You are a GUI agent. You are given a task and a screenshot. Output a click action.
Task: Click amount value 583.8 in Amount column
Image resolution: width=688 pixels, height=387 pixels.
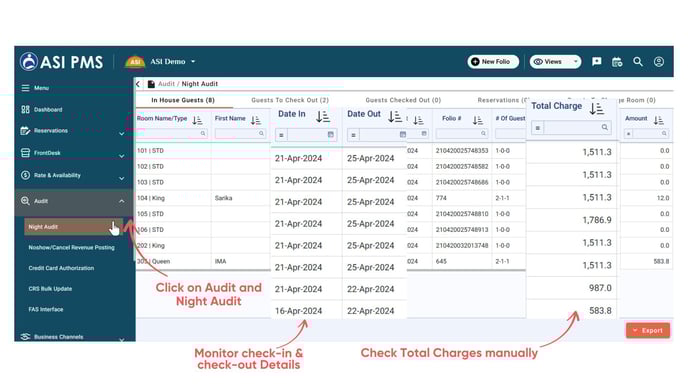point(661,261)
